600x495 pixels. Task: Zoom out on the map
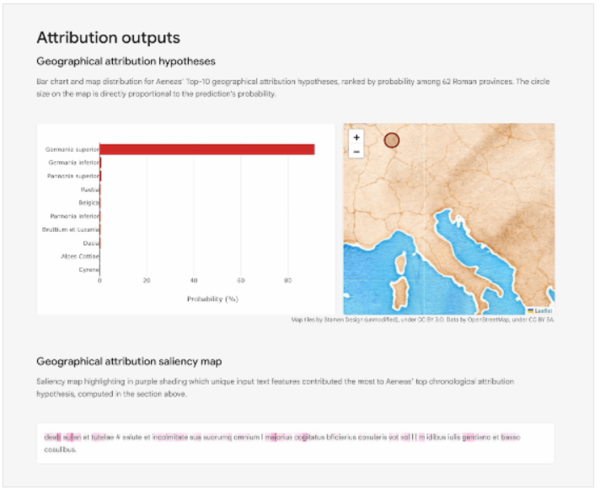(357, 151)
